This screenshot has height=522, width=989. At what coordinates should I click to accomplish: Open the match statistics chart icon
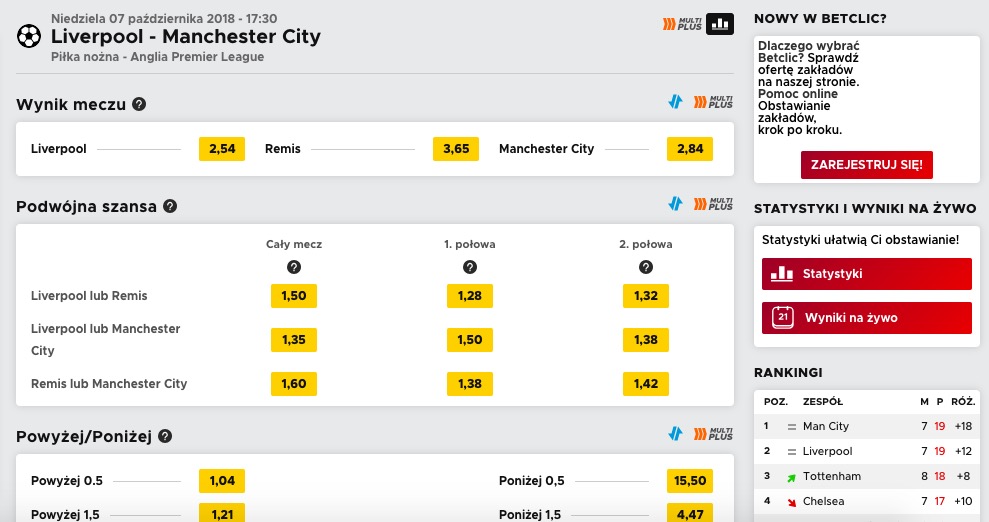(x=720, y=24)
